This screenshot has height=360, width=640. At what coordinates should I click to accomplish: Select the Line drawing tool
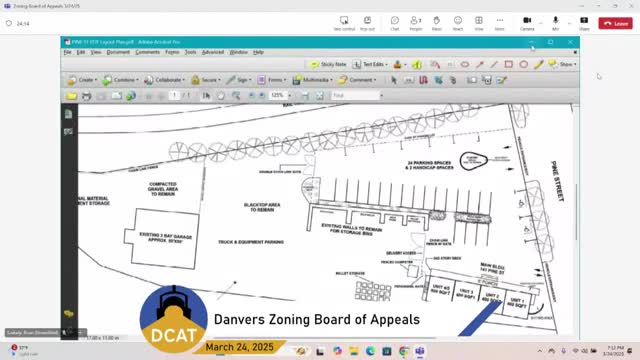click(x=494, y=64)
